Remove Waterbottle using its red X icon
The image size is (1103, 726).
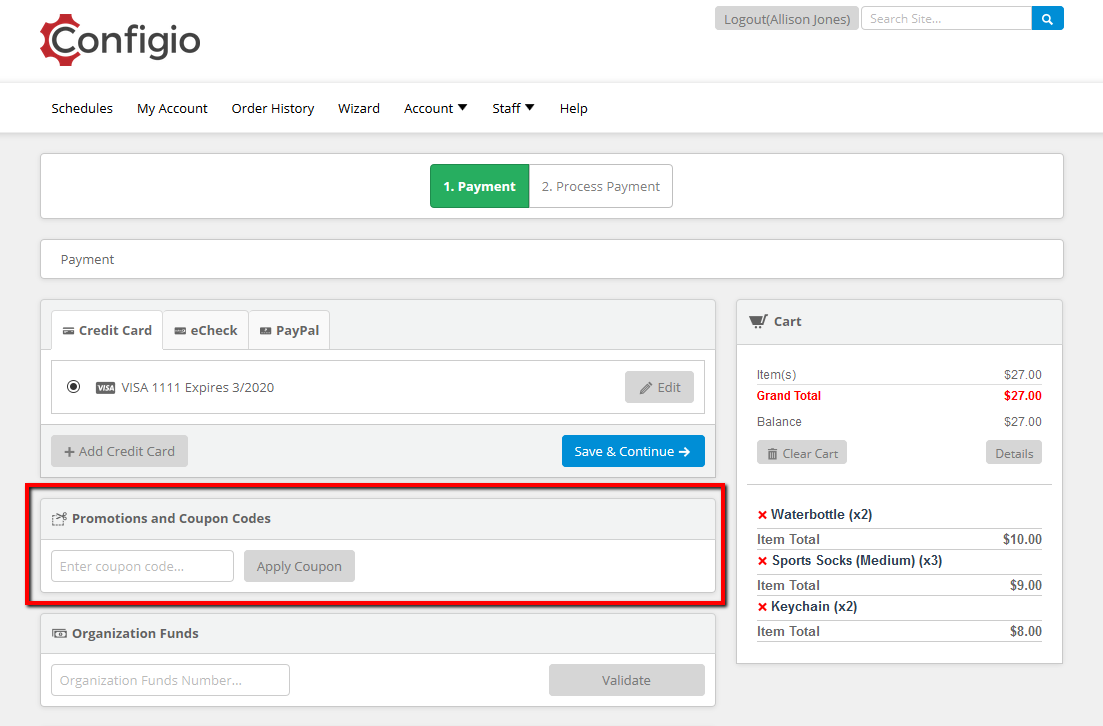tap(762, 515)
